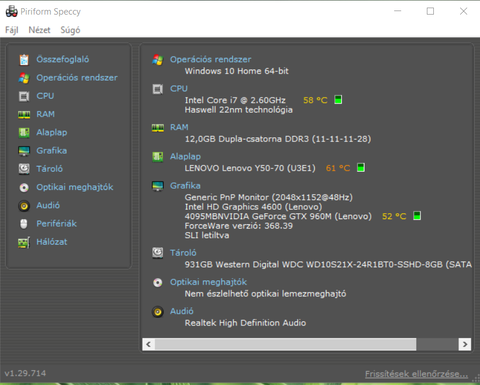Go to the RAM section in sidebar
The width and height of the screenshot is (480, 385).
(x=46, y=114)
